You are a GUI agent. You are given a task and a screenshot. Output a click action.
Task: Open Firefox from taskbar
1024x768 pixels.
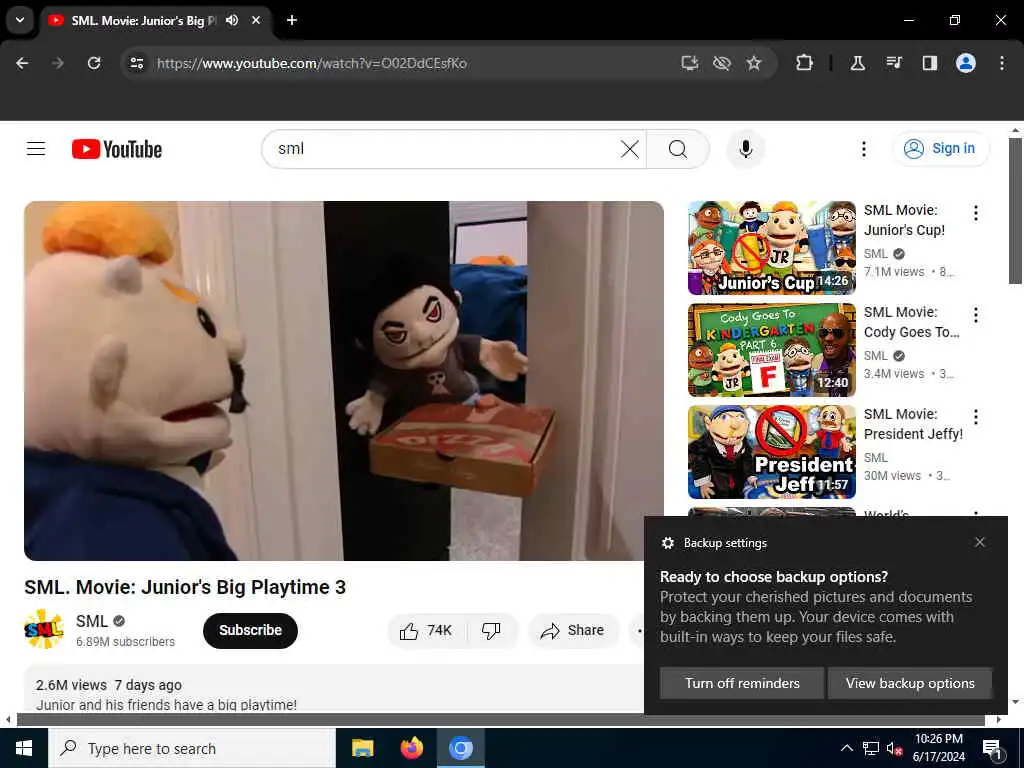point(411,748)
